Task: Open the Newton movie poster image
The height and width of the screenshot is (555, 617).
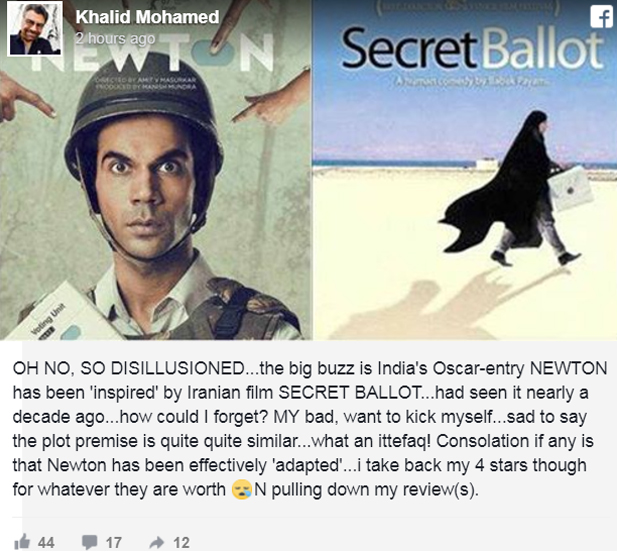Action: click(156, 170)
